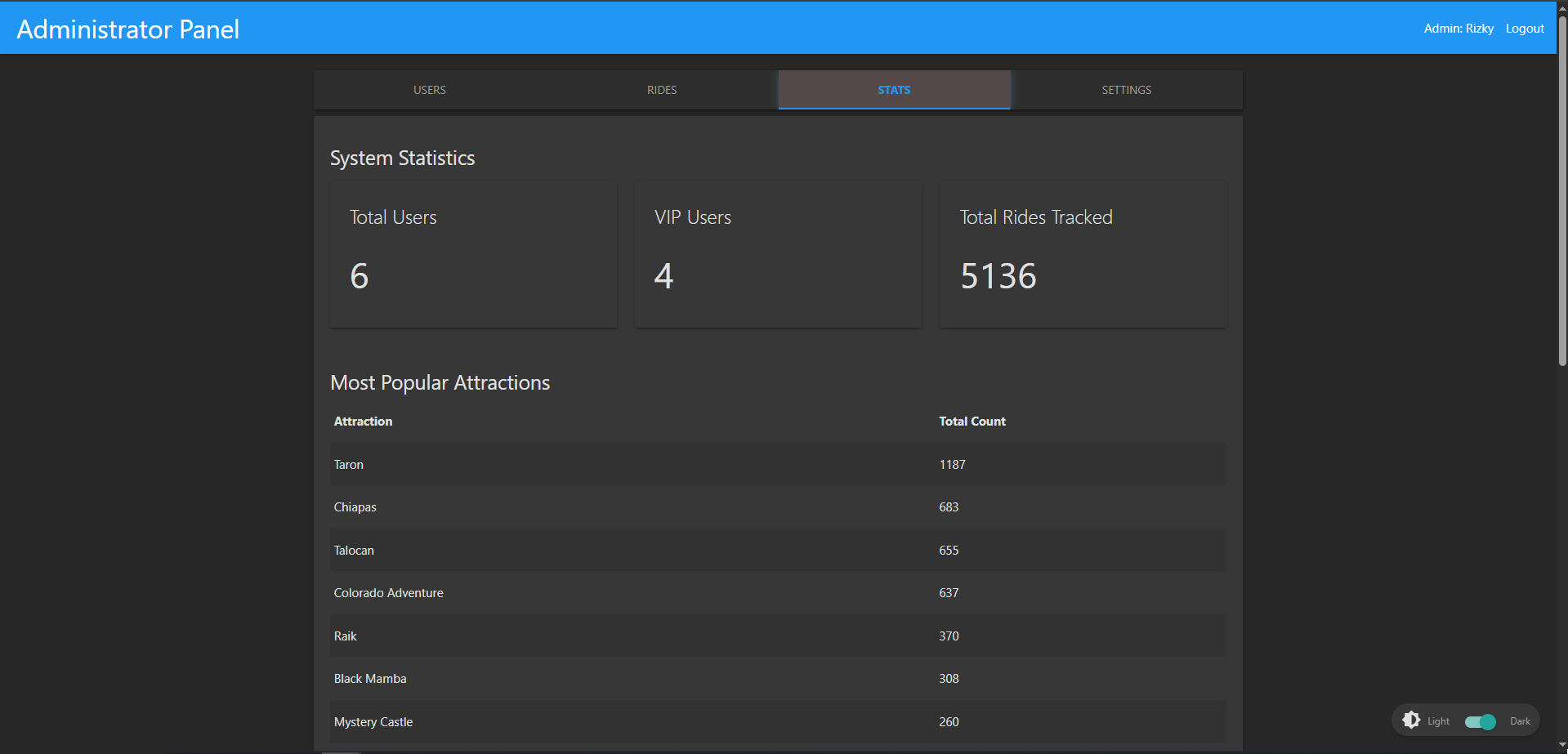1568x754 pixels.
Task: Go to the Settings tab
Action: [x=1126, y=90]
